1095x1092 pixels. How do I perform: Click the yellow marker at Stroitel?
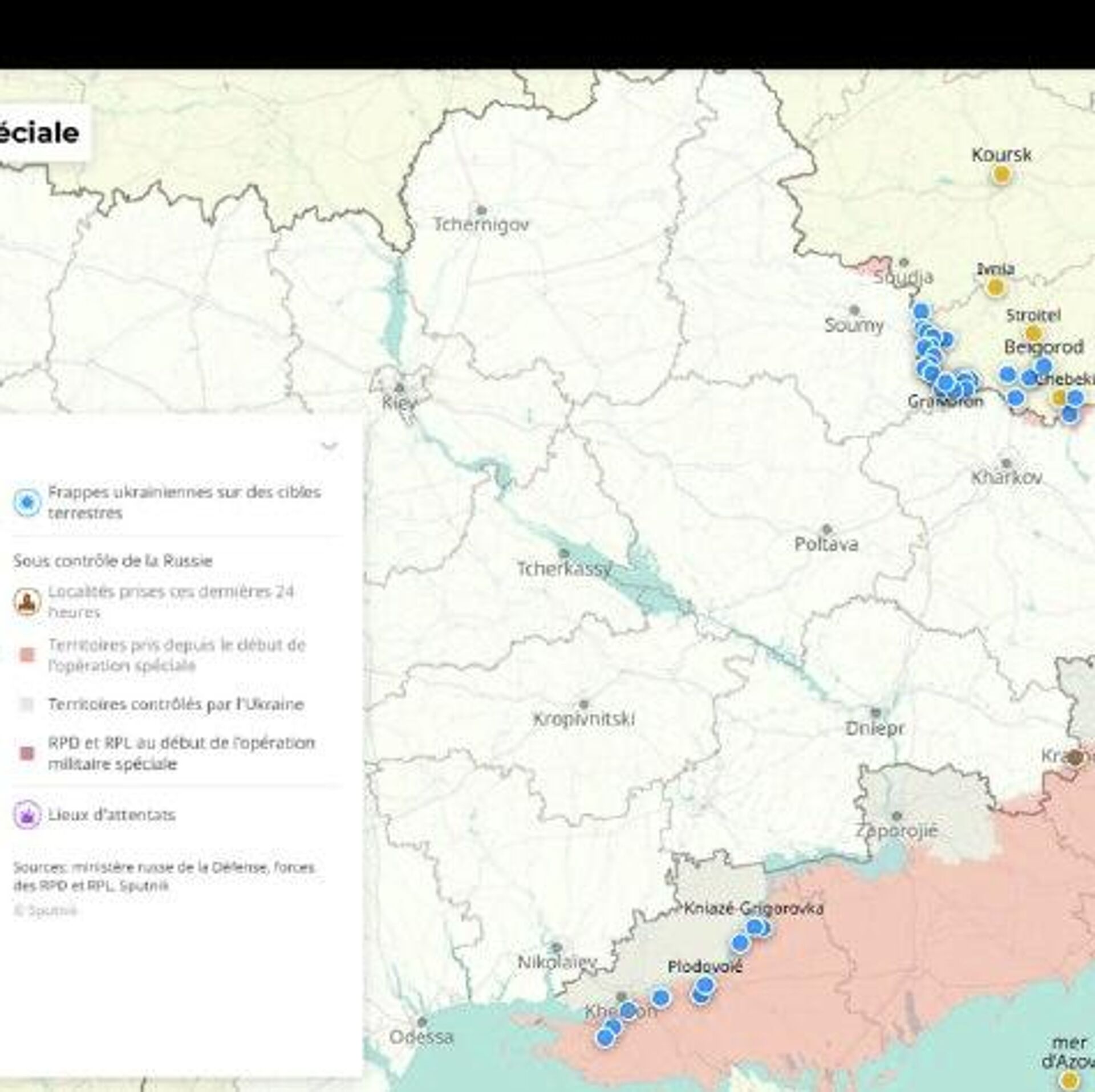click(1033, 333)
